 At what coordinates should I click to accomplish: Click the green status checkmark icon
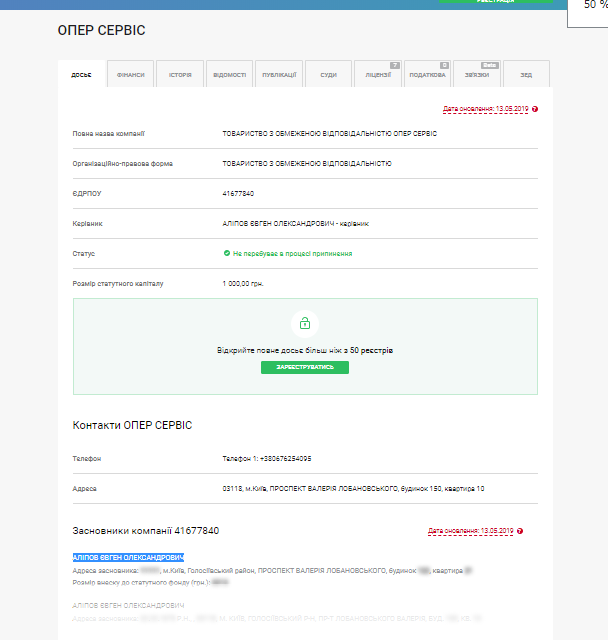(x=227, y=254)
